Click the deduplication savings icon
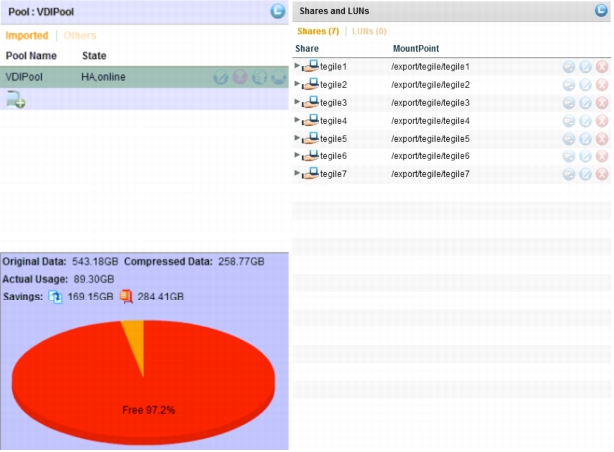This screenshot has height=452, width=614. coord(55,297)
